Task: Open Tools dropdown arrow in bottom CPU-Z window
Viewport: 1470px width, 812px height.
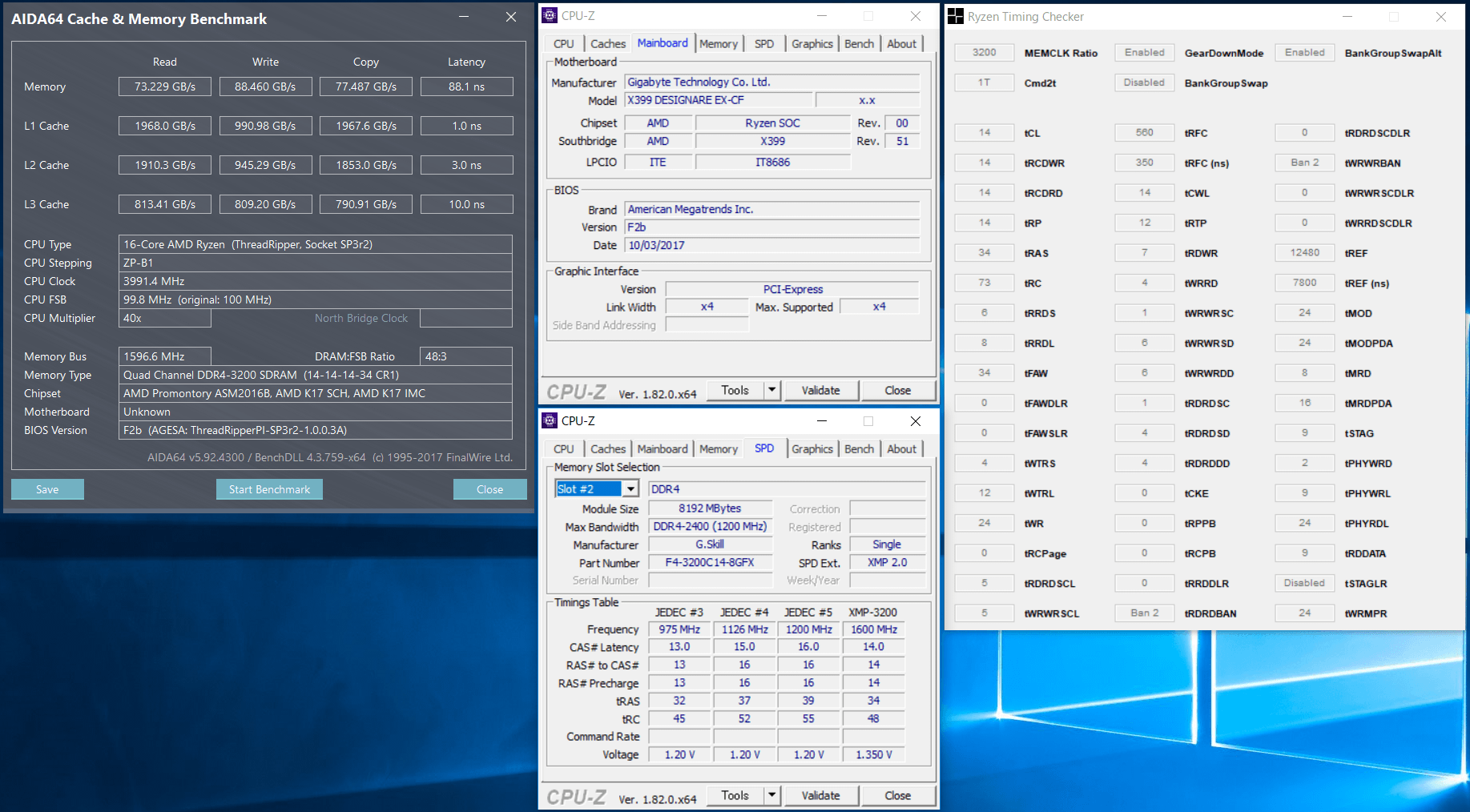Action: click(772, 795)
